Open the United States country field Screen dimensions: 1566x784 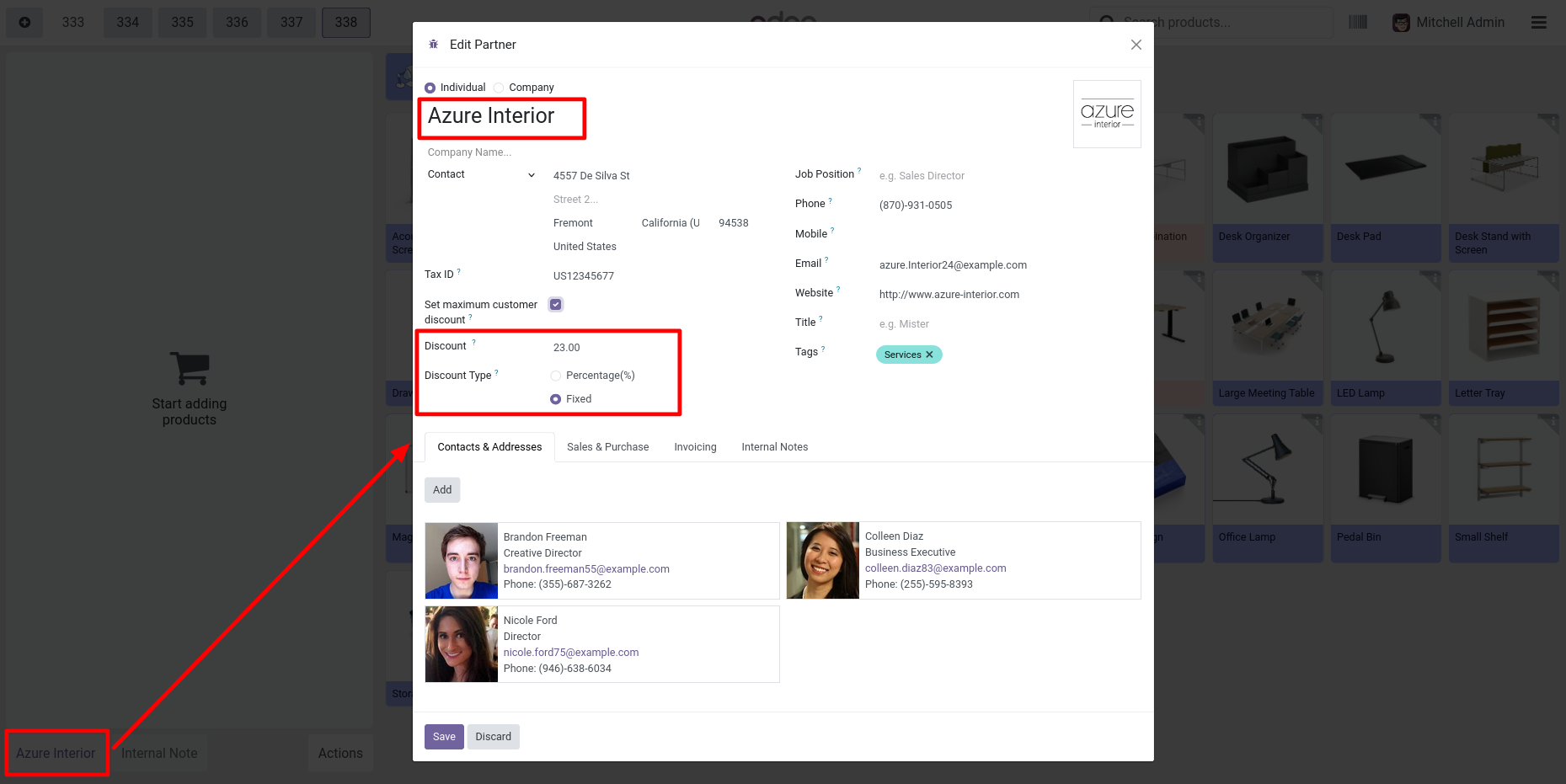pyautogui.click(x=653, y=247)
